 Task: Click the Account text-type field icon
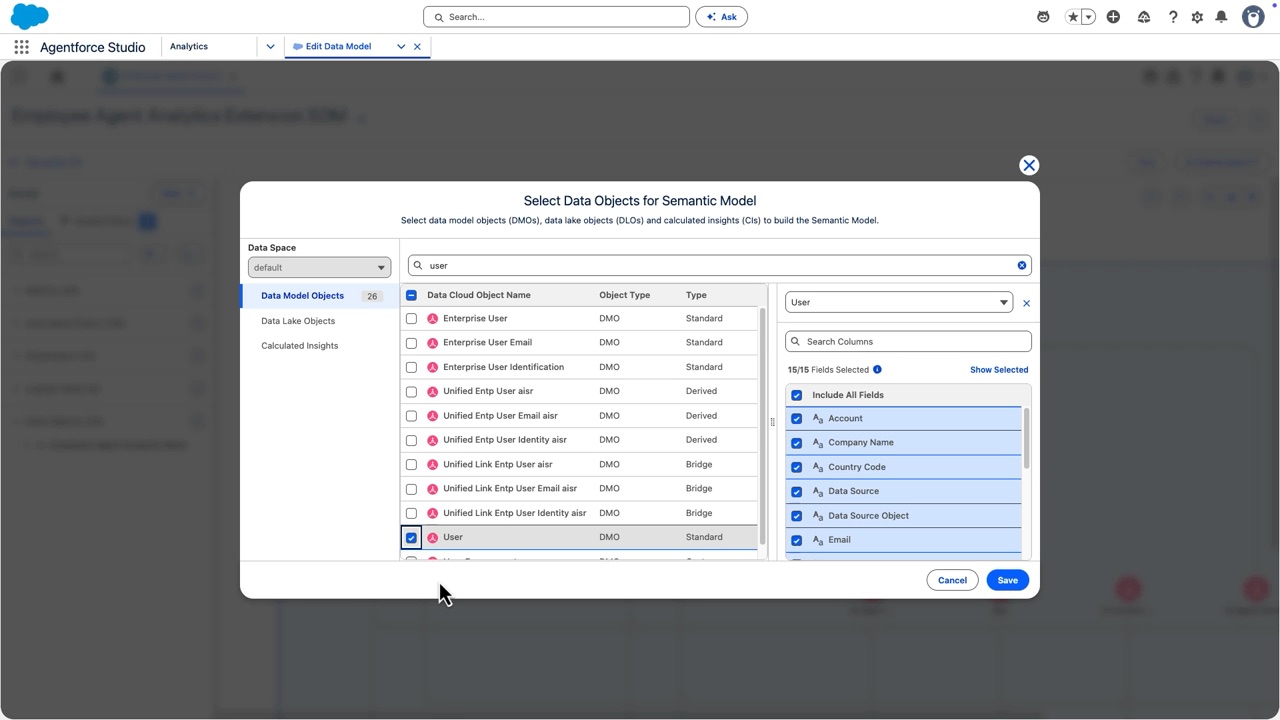(818, 419)
